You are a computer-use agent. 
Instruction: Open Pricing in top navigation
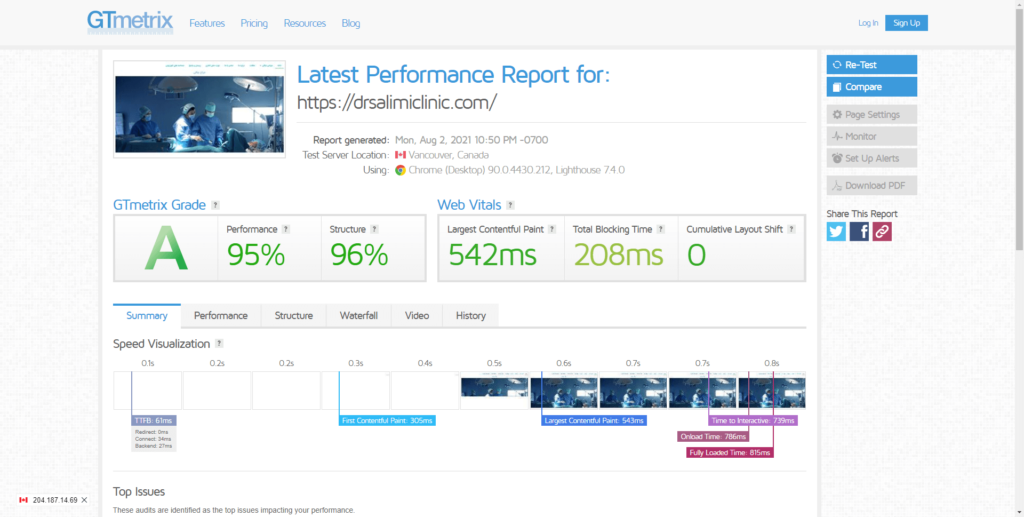tap(254, 23)
